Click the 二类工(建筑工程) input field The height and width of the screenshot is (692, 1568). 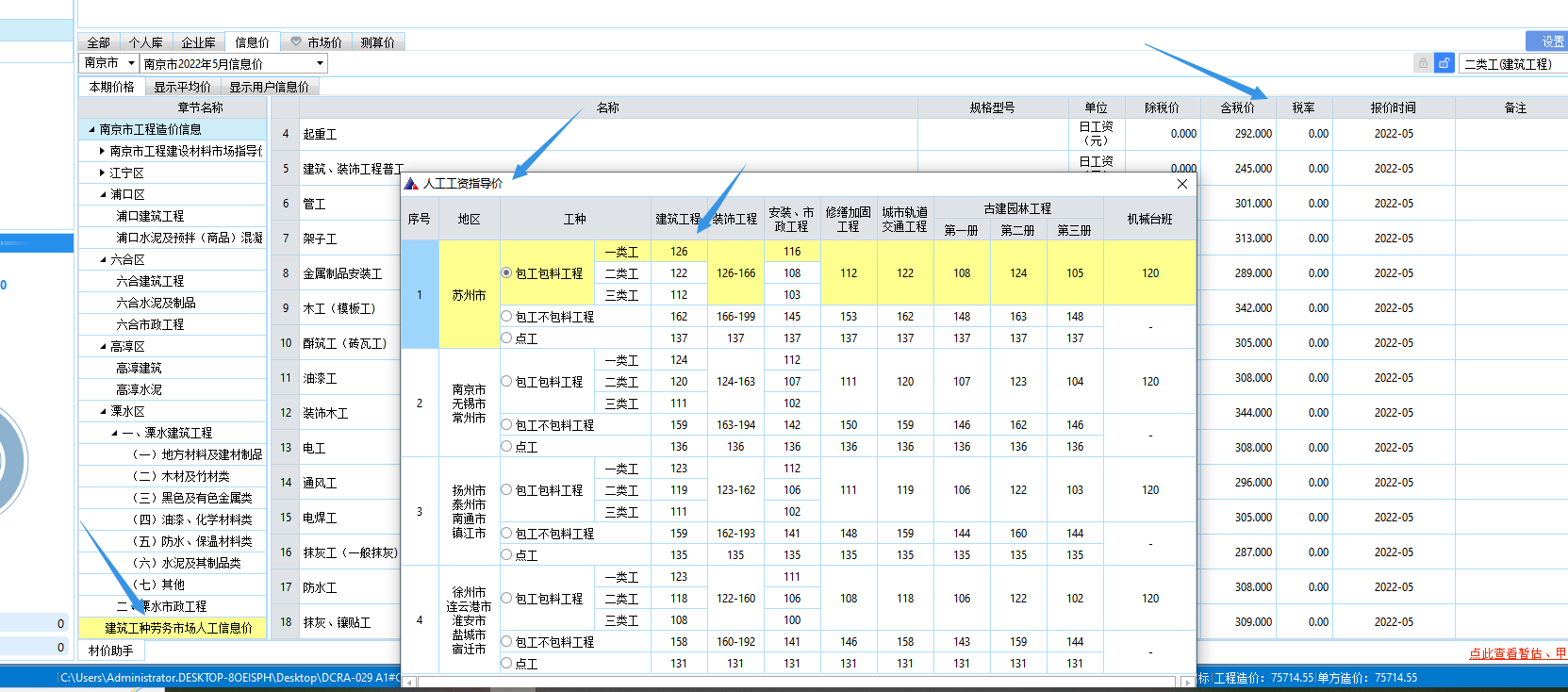[x=1511, y=63]
